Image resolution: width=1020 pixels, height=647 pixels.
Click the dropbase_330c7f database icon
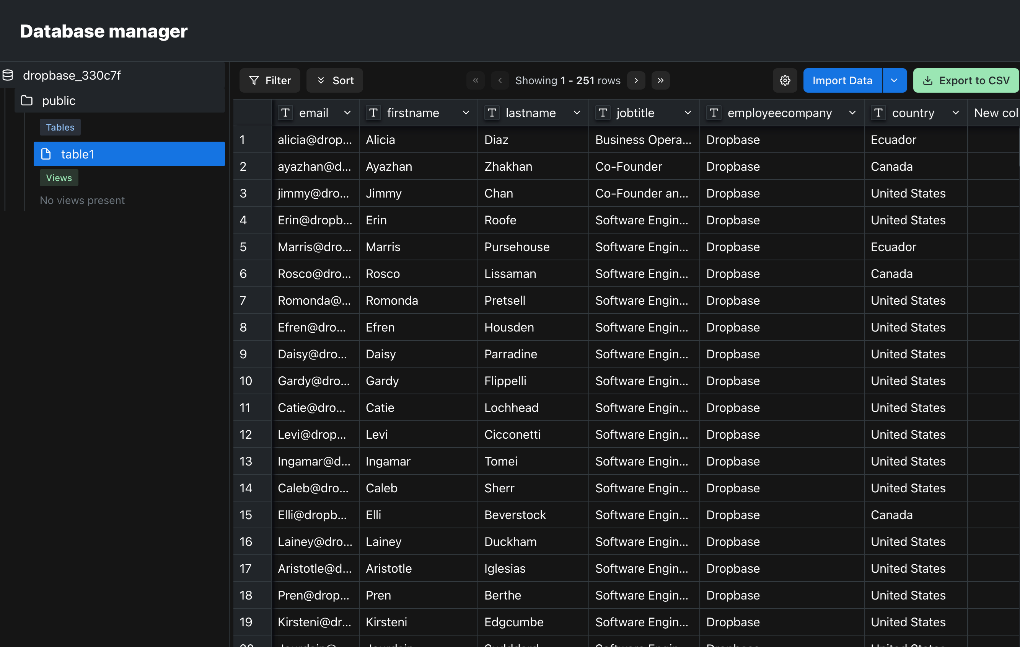pyautogui.click(x=9, y=75)
